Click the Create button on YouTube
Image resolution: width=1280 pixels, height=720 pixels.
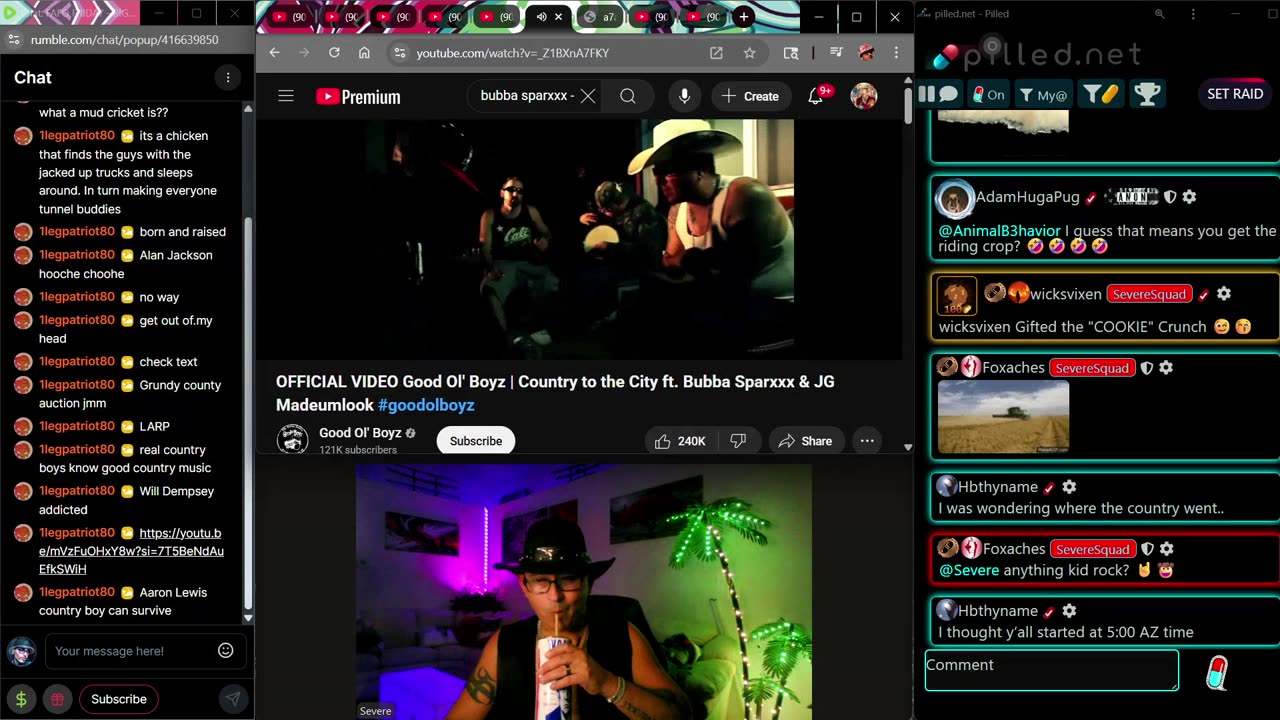(x=750, y=96)
